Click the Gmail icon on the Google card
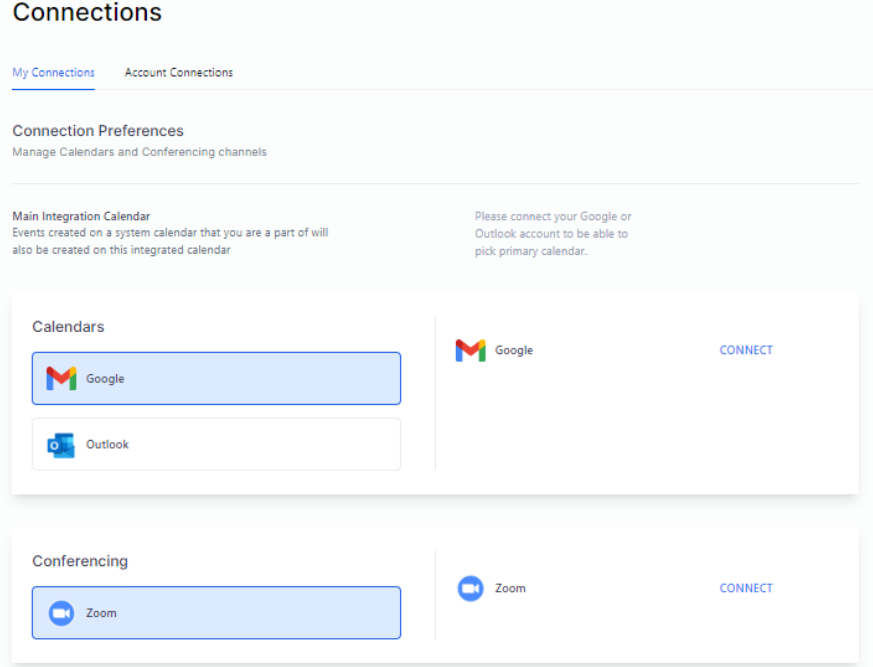Screen dimensions: 873x667 click(59, 378)
